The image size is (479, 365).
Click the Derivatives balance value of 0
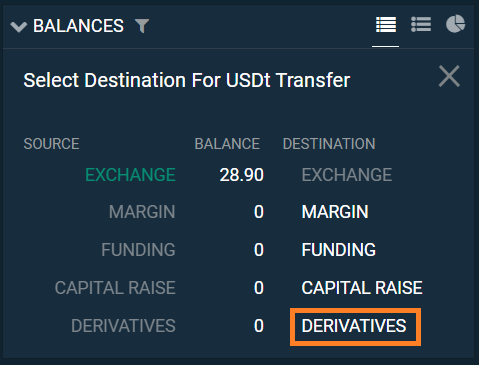(259, 326)
